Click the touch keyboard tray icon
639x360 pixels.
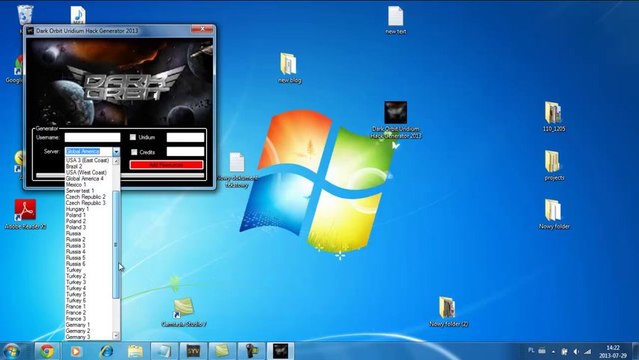(542, 351)
